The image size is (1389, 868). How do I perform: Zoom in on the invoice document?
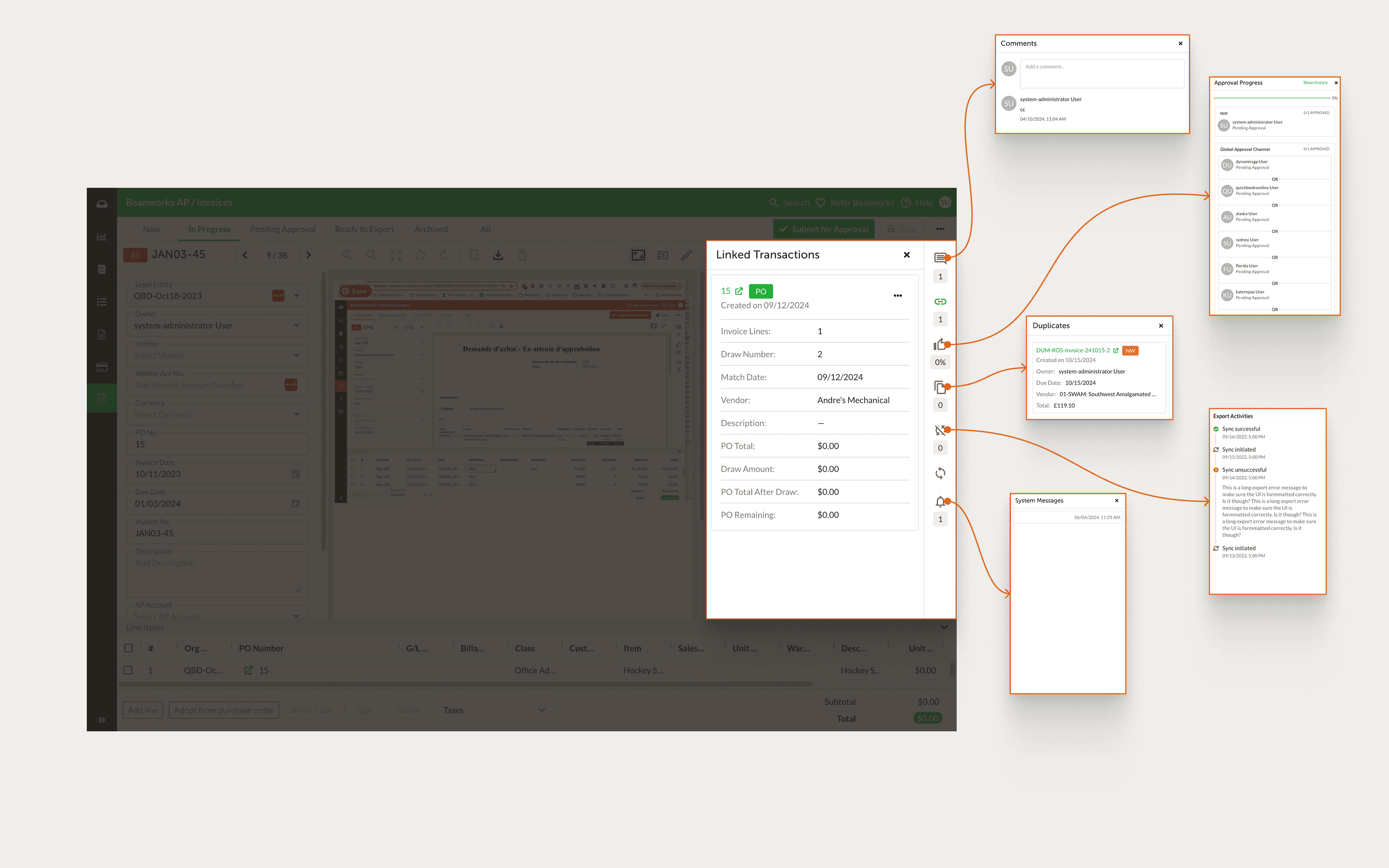[x=347, y=255]
